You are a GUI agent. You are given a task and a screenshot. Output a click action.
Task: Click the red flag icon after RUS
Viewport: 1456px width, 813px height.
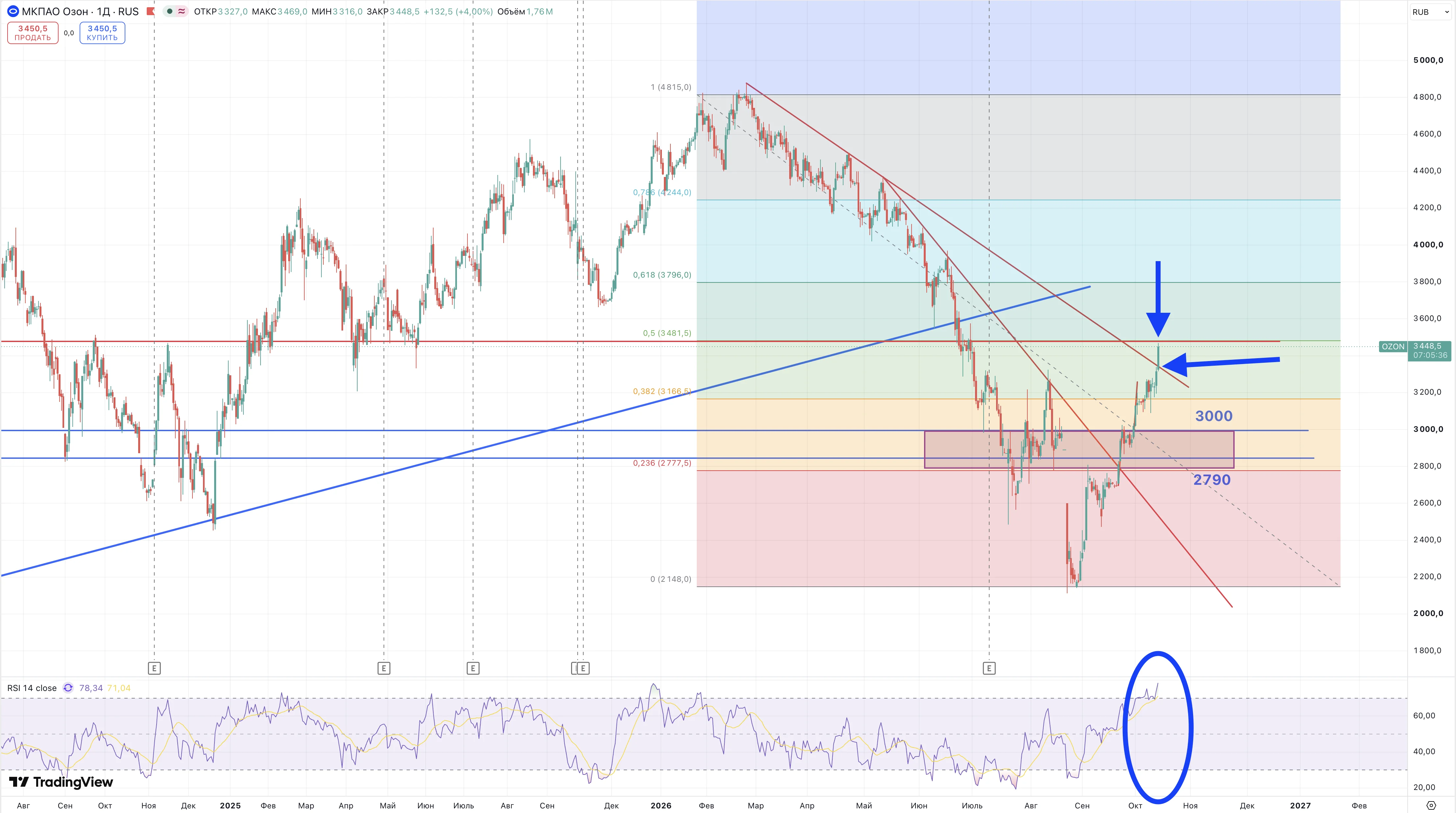150,11
